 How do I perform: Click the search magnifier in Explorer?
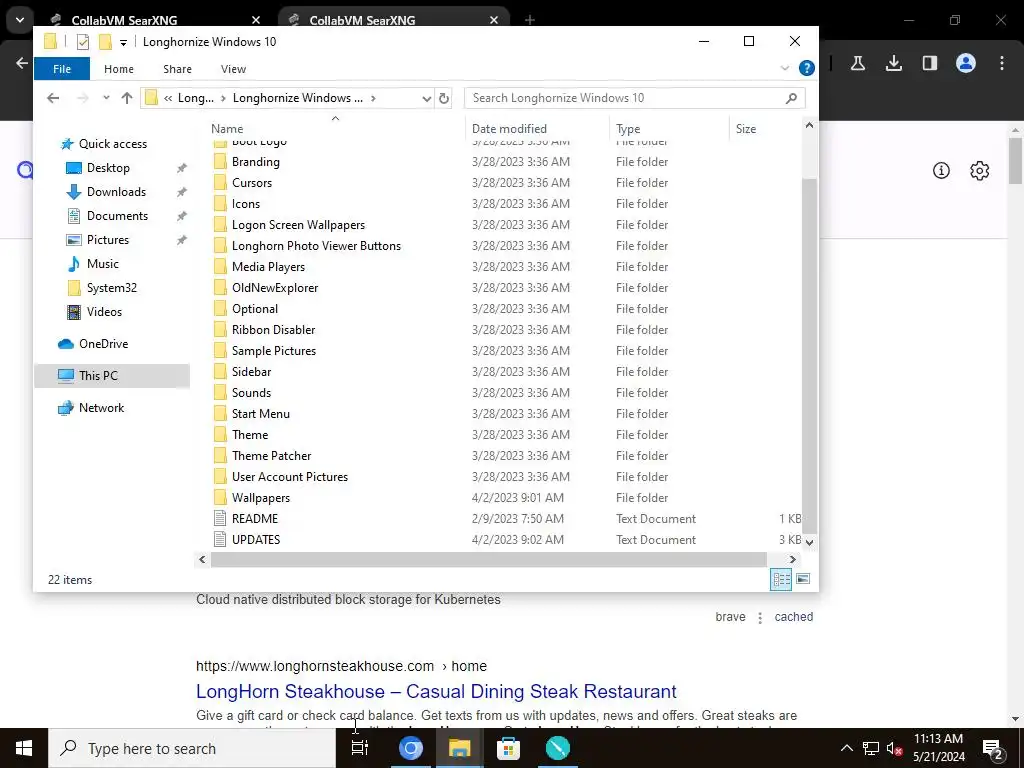[792, 98]
